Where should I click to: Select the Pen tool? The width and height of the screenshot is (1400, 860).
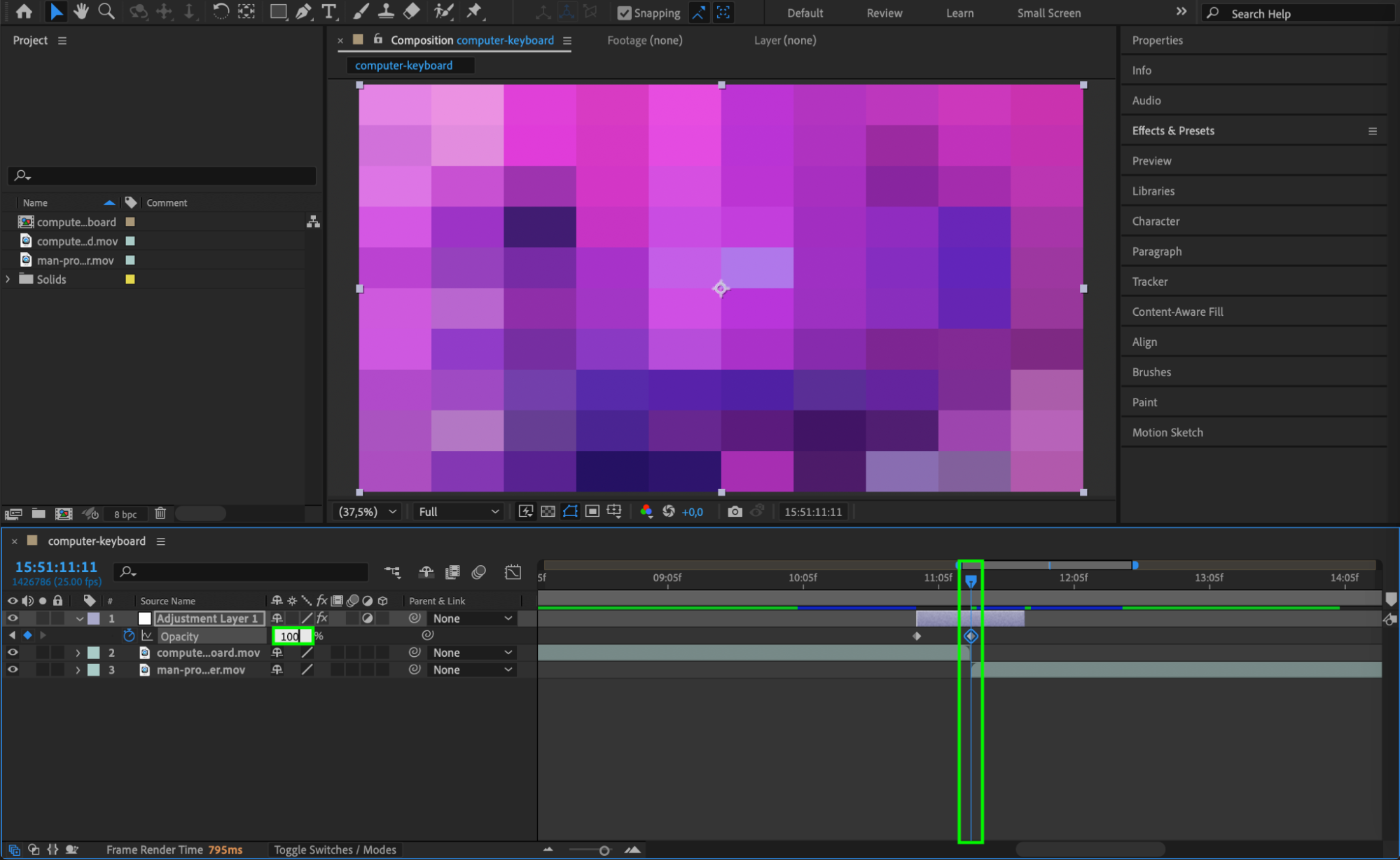coord(303,11)
